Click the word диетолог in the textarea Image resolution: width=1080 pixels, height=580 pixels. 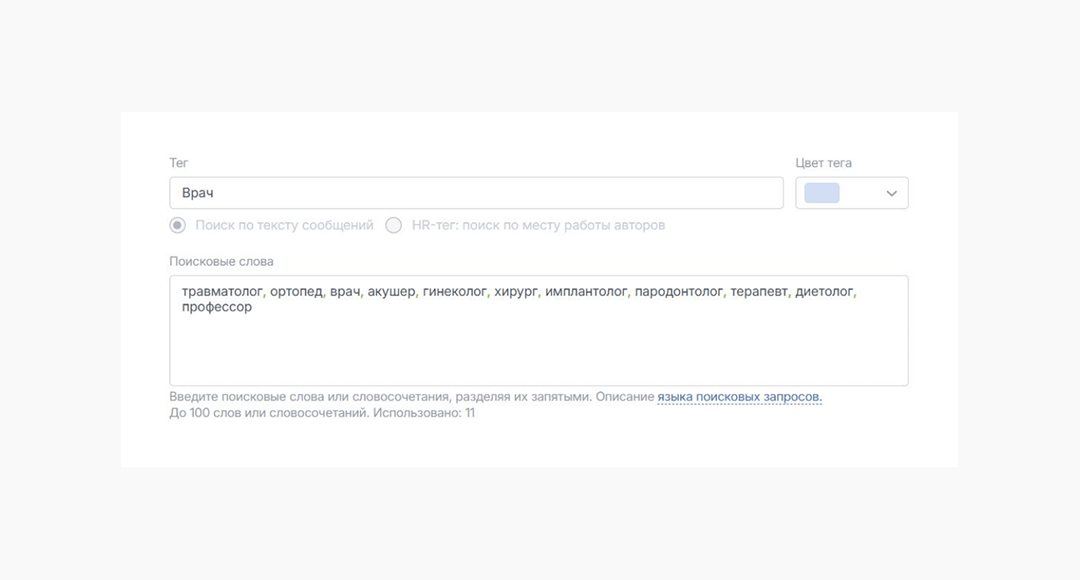824,291
